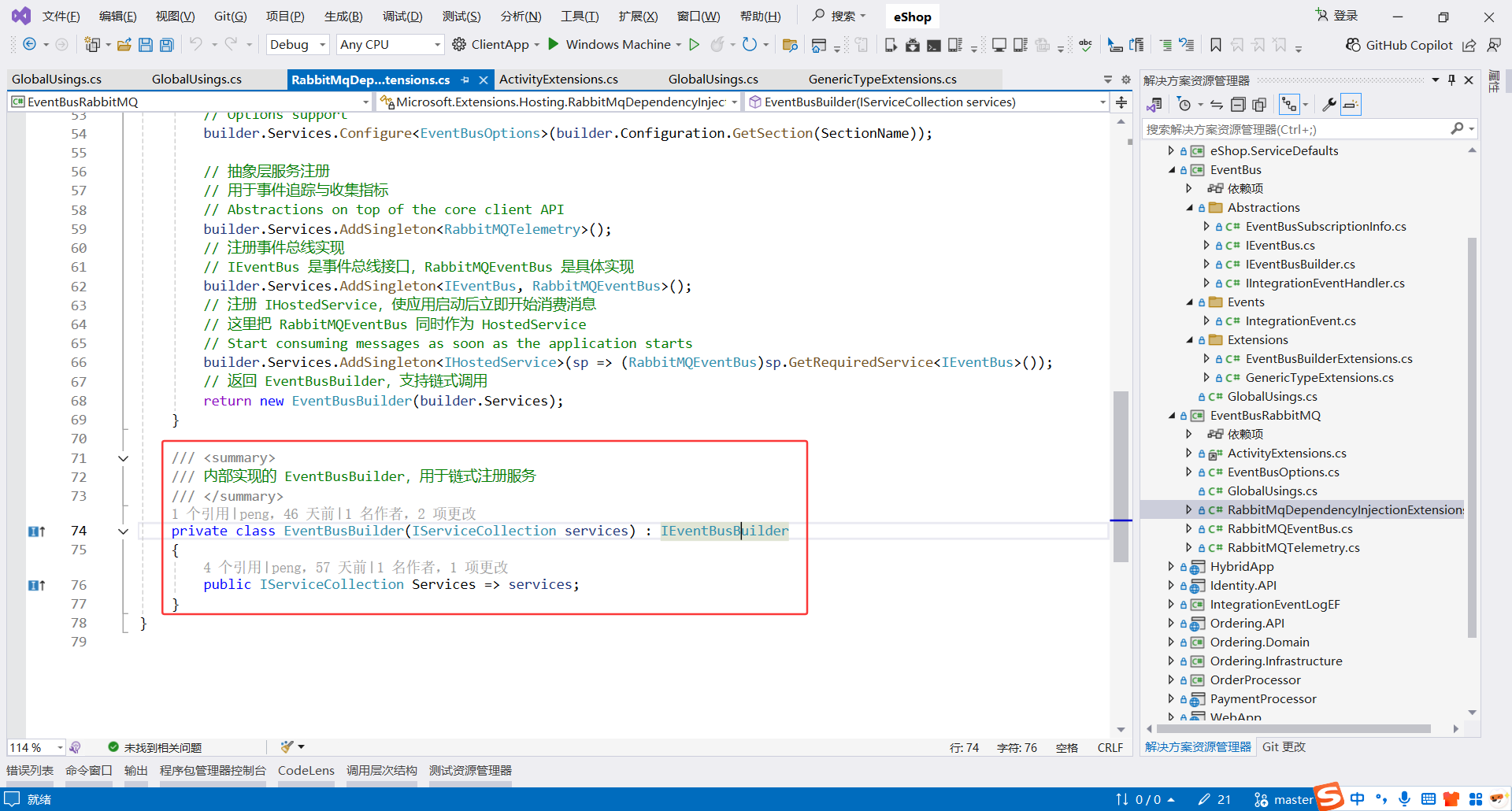Toggle file nesting tree view button
The image size is (1512, 811).
click(x=1289, y=105)
